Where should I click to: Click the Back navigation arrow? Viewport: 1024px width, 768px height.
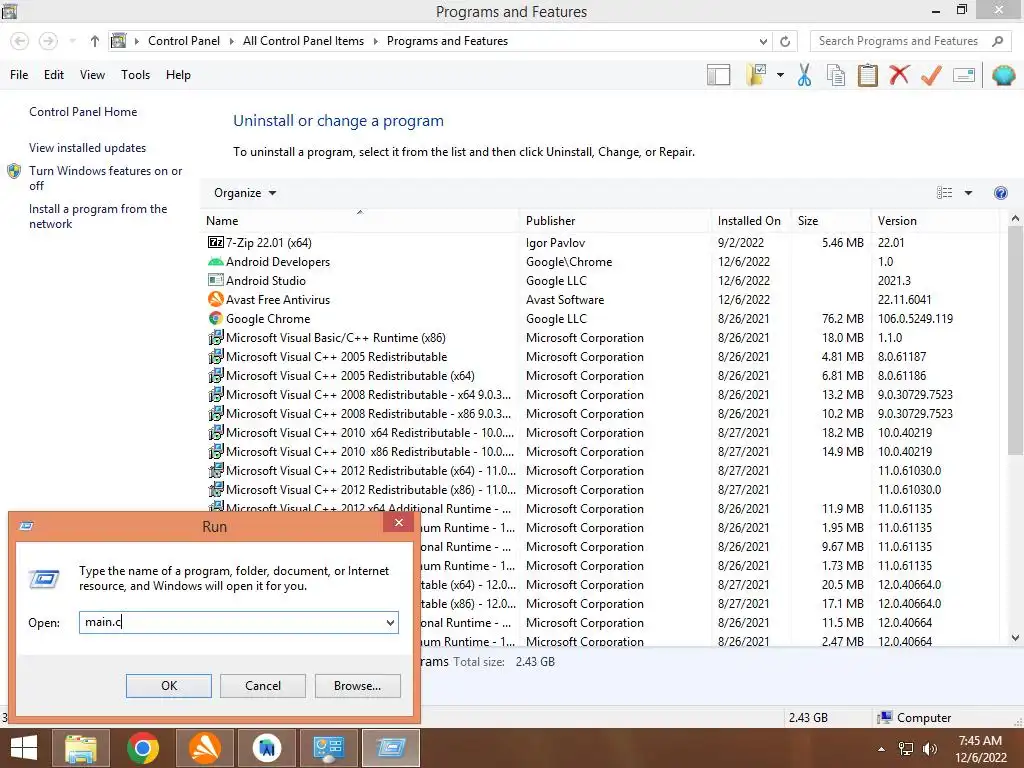tap(20, 41)
